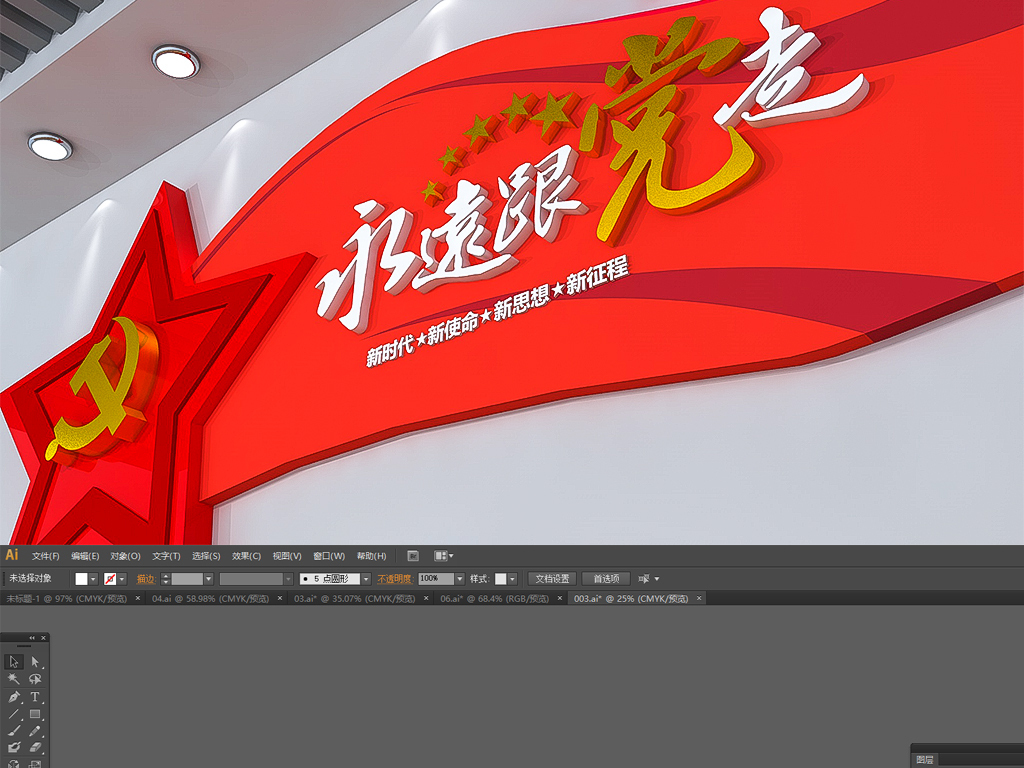Screen dimensions: 1024x768
Task: Select the Selection tool in the toolbar
Action: coord(13,662)
